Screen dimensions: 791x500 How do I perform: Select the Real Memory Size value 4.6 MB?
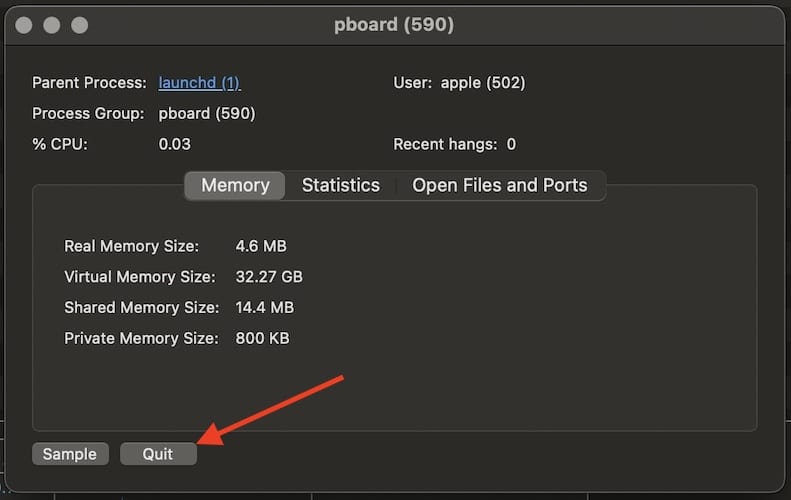[x=260, y=246]
